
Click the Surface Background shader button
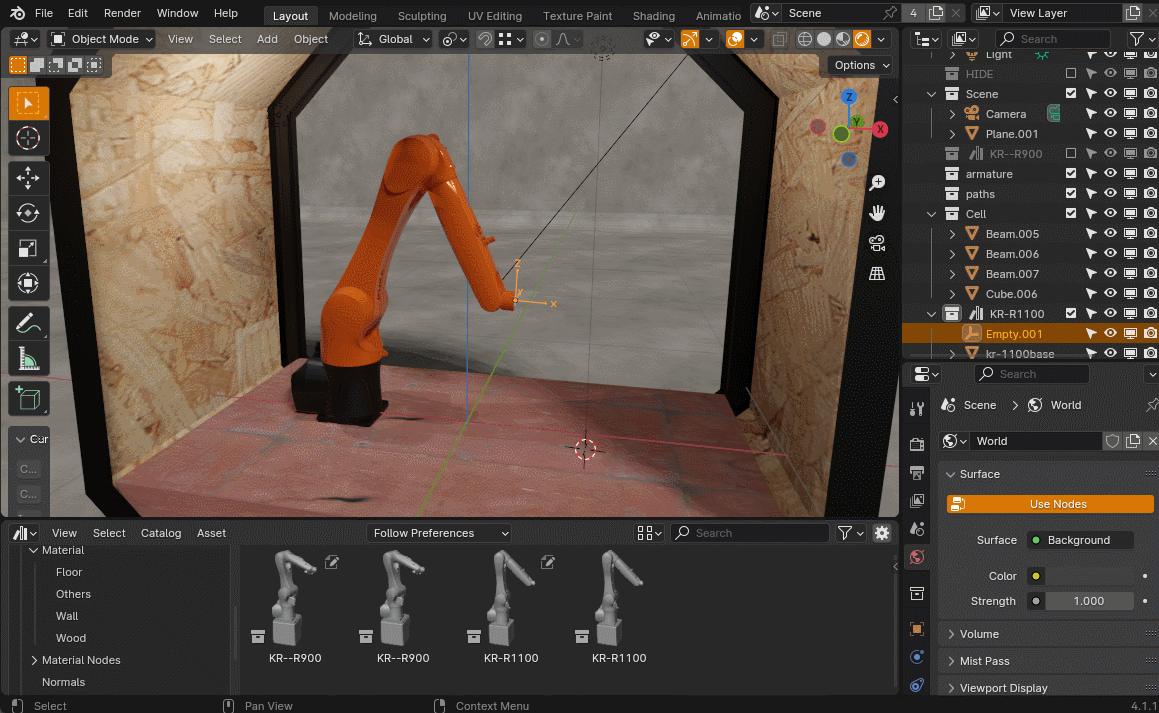[x=1080, y=540]
